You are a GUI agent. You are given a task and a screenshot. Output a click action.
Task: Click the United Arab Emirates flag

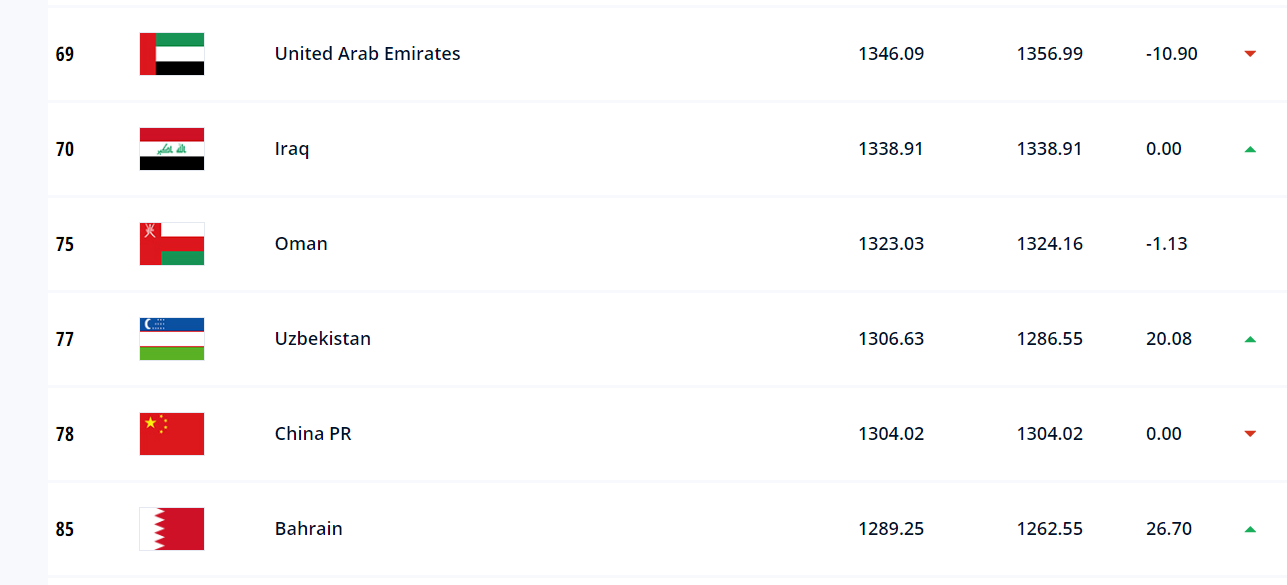(172, 54)
